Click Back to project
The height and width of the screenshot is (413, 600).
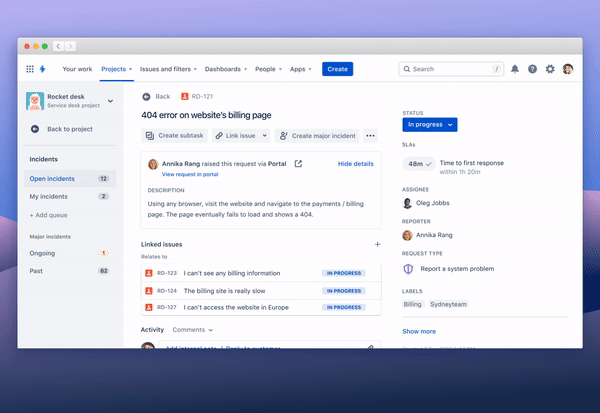point(70,129)
